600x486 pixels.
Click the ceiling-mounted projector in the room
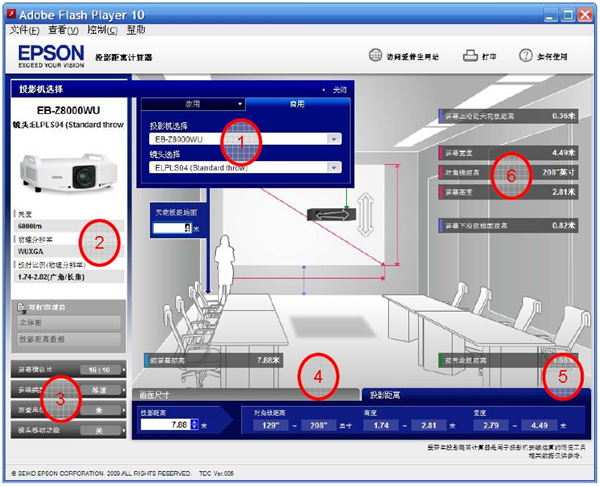(x=331, y=214)
